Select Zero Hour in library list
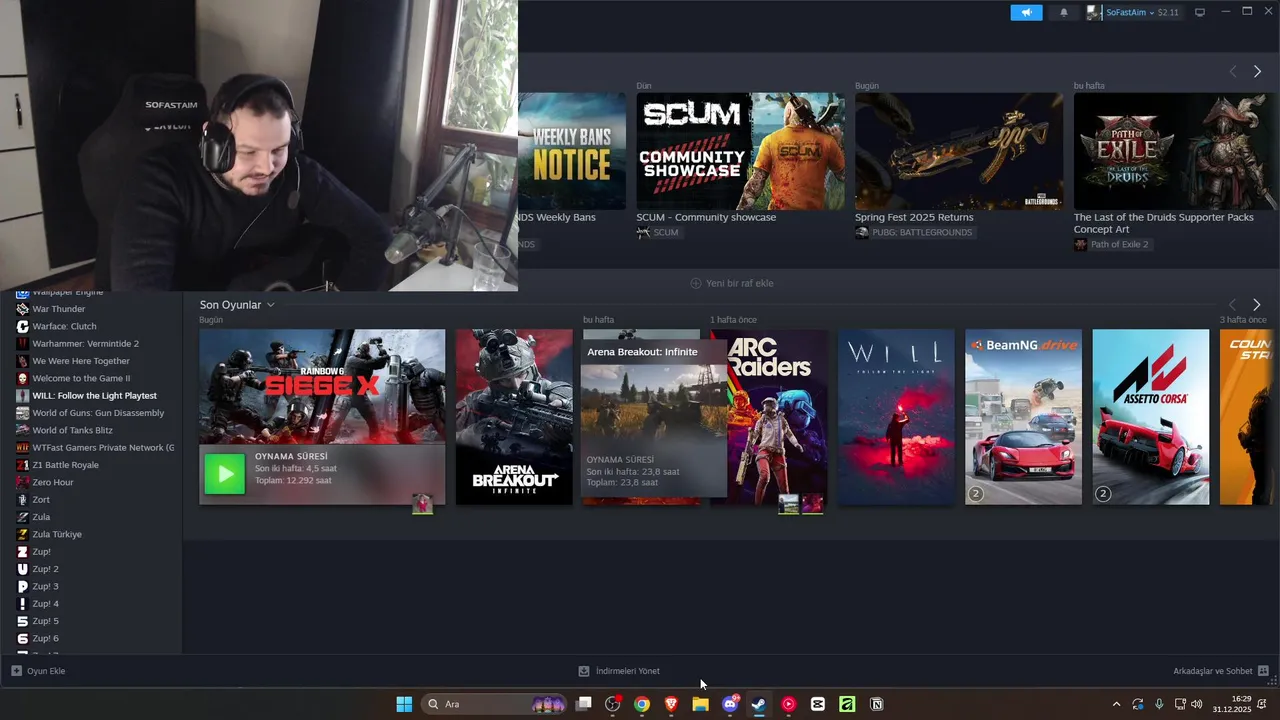The image size is (1280, 720). point(52,482)
